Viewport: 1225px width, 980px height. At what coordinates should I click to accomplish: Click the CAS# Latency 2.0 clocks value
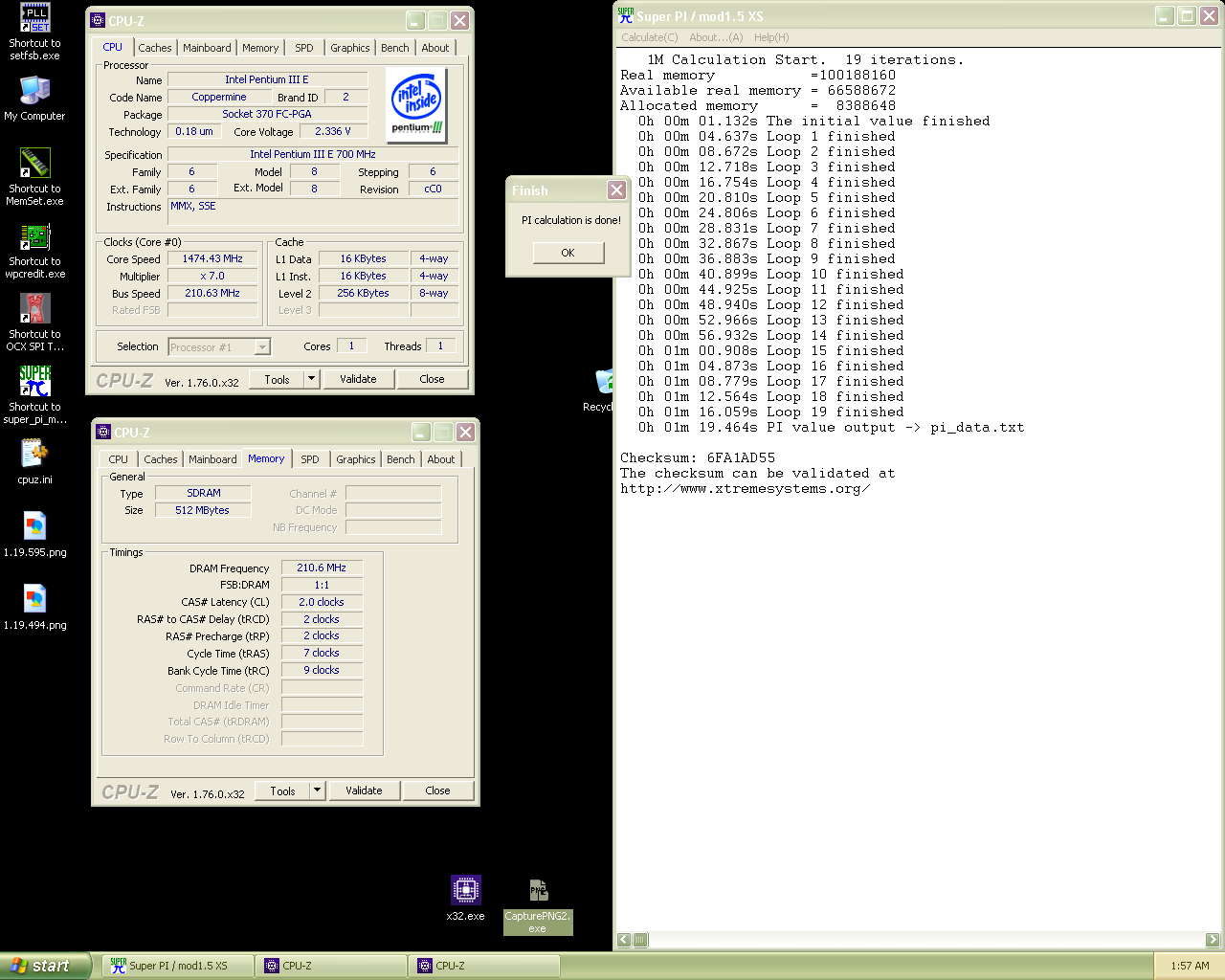(322, 603)
